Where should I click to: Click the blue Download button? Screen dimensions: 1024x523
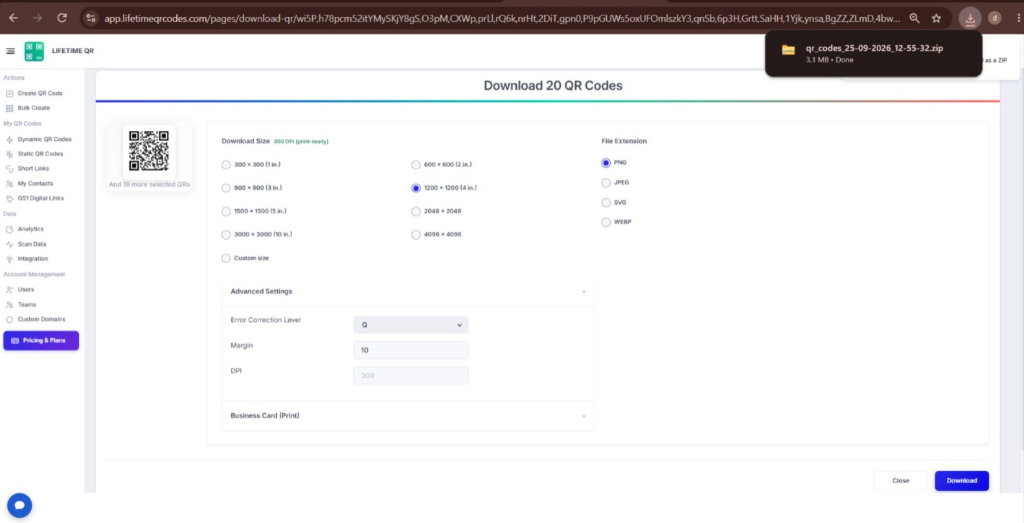point(961,481)
